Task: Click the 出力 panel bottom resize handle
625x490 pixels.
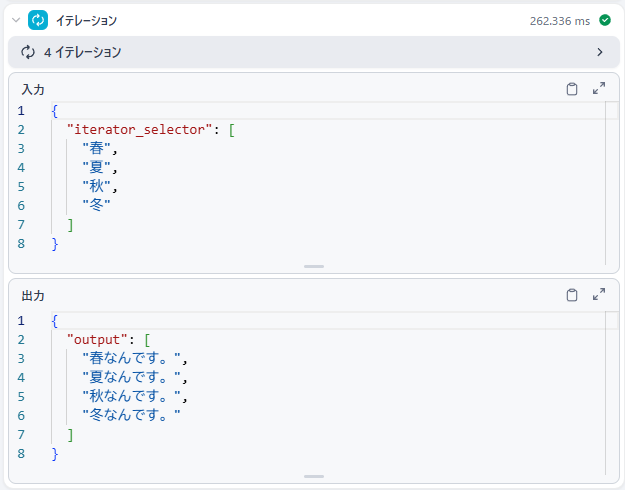Action: pos(314,476)
